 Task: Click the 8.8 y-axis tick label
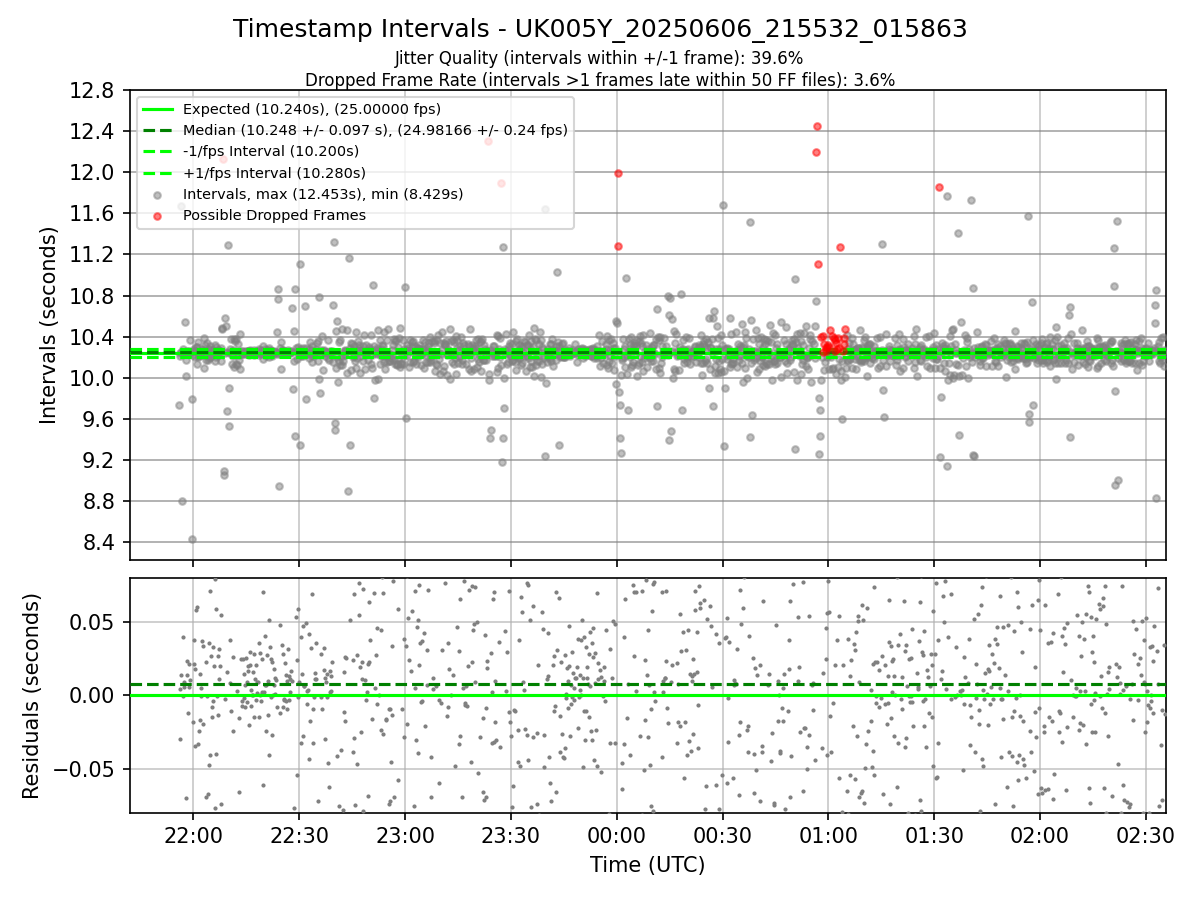point(98,501)
